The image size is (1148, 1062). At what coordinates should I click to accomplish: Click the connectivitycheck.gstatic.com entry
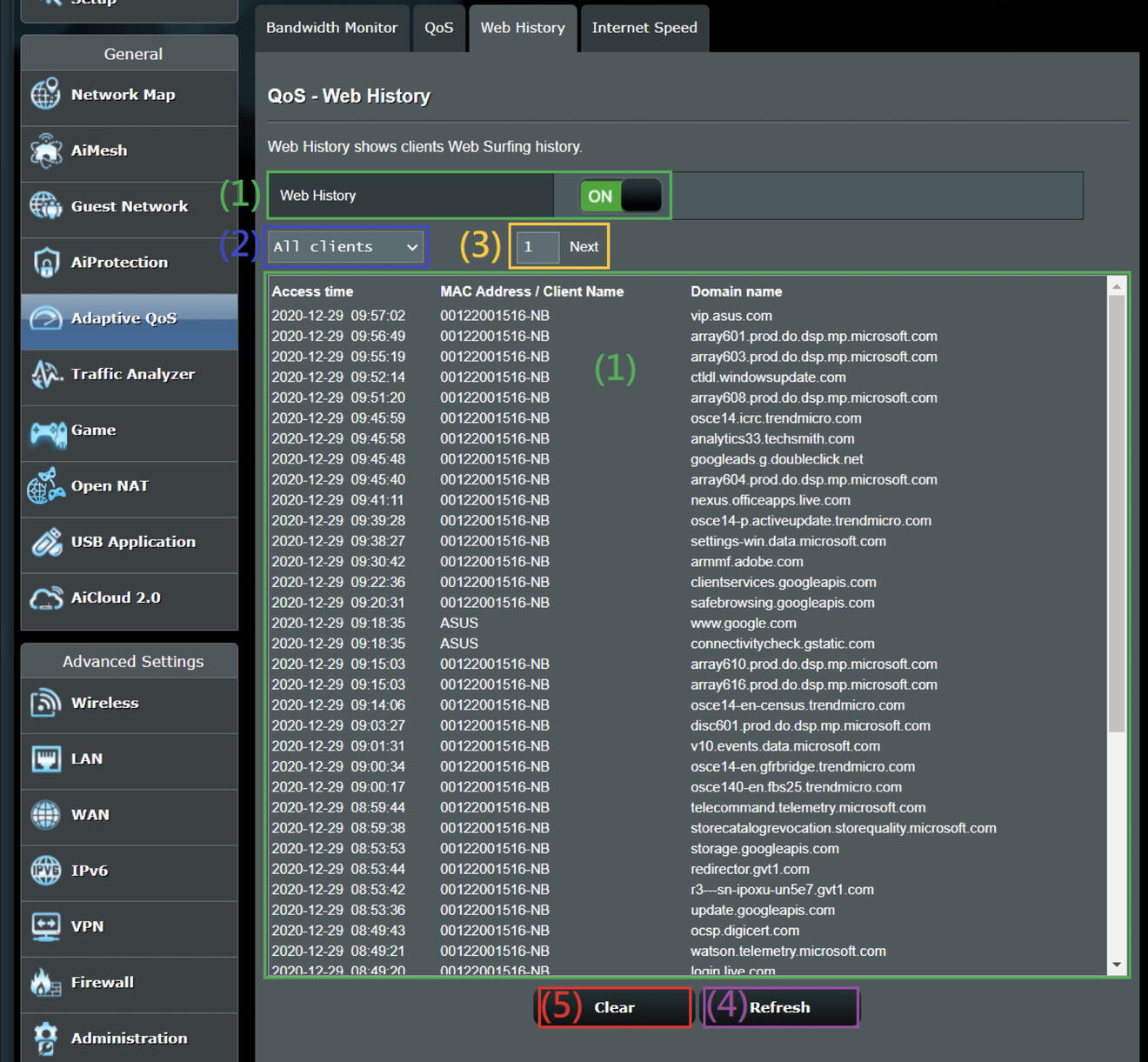click(783, 644)
